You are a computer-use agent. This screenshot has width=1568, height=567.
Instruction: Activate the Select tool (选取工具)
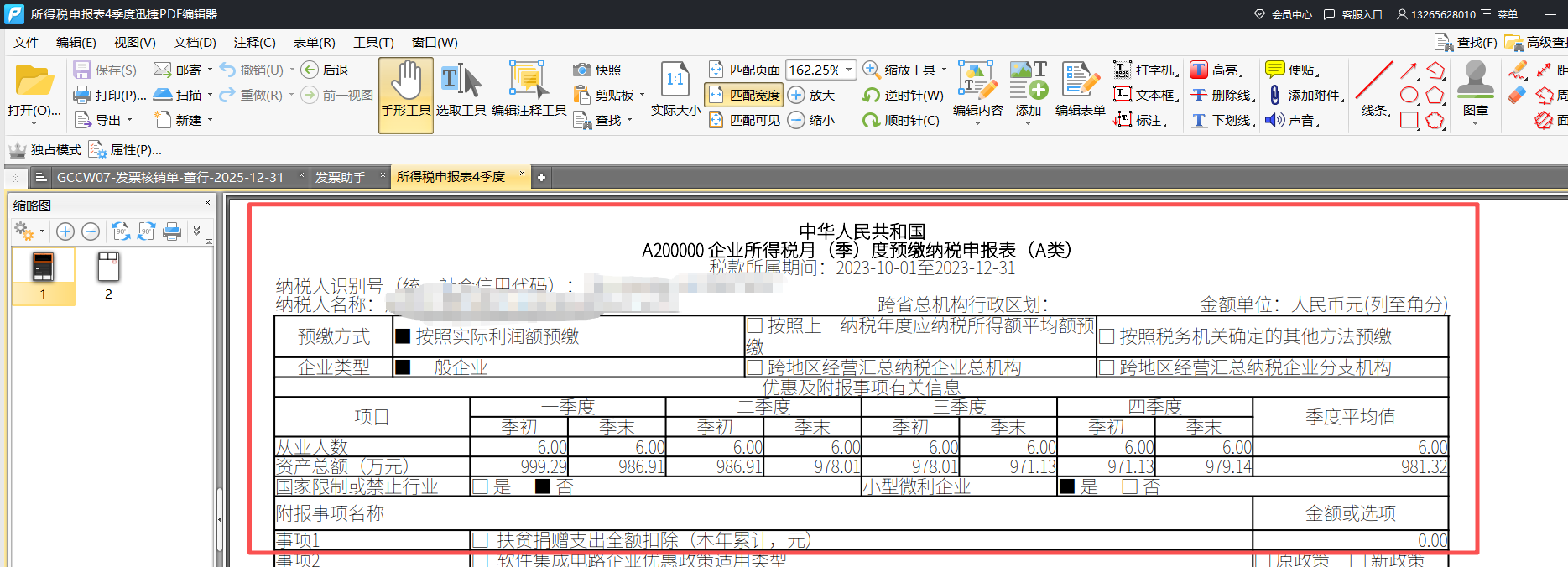(461, 90)
